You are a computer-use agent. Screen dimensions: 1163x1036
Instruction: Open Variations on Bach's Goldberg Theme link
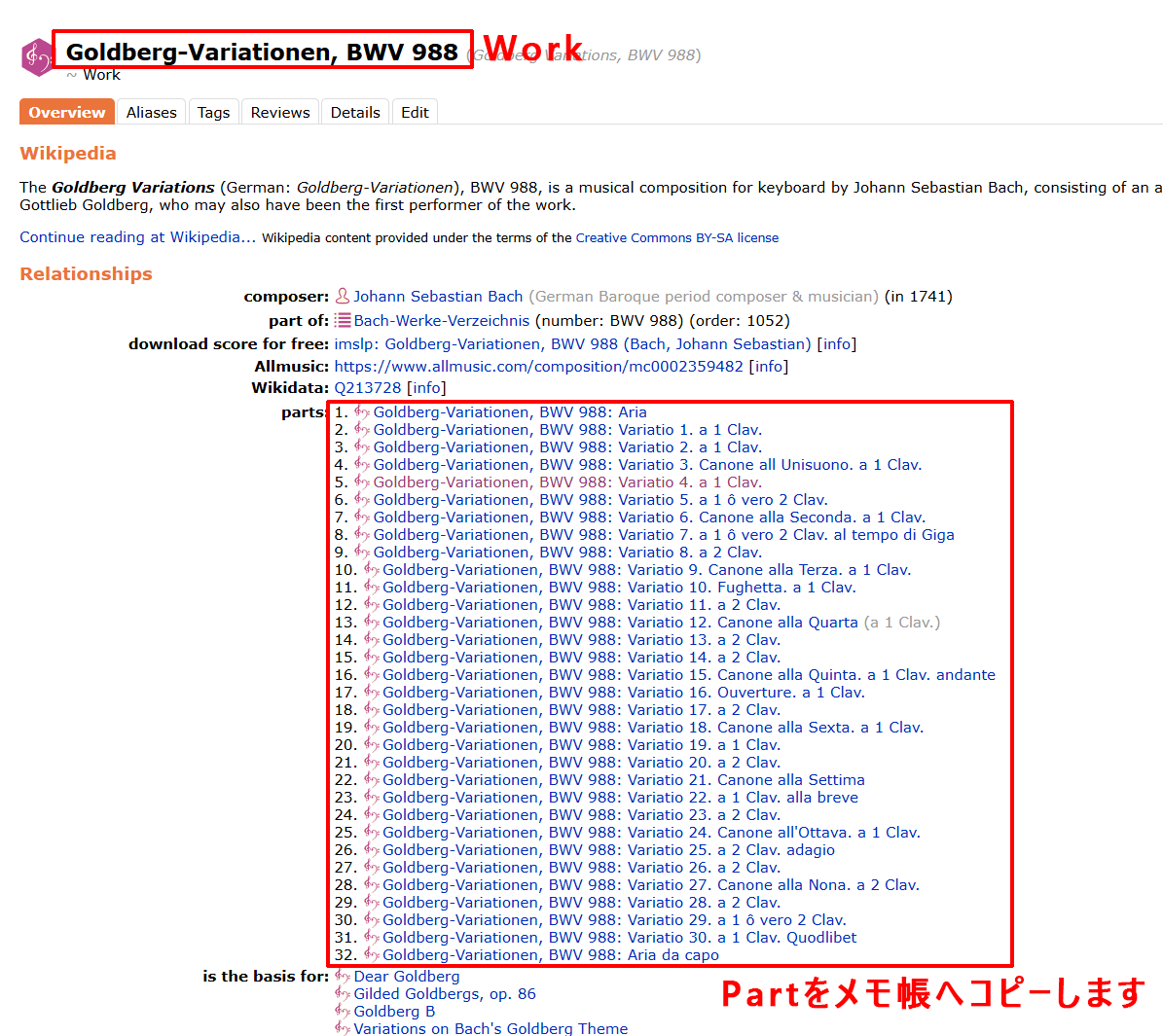coord(491,1028)
